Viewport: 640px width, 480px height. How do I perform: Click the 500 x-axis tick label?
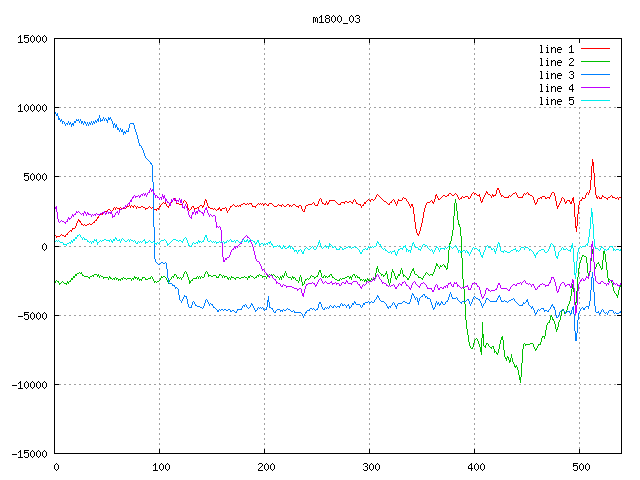tap(580, 467)
